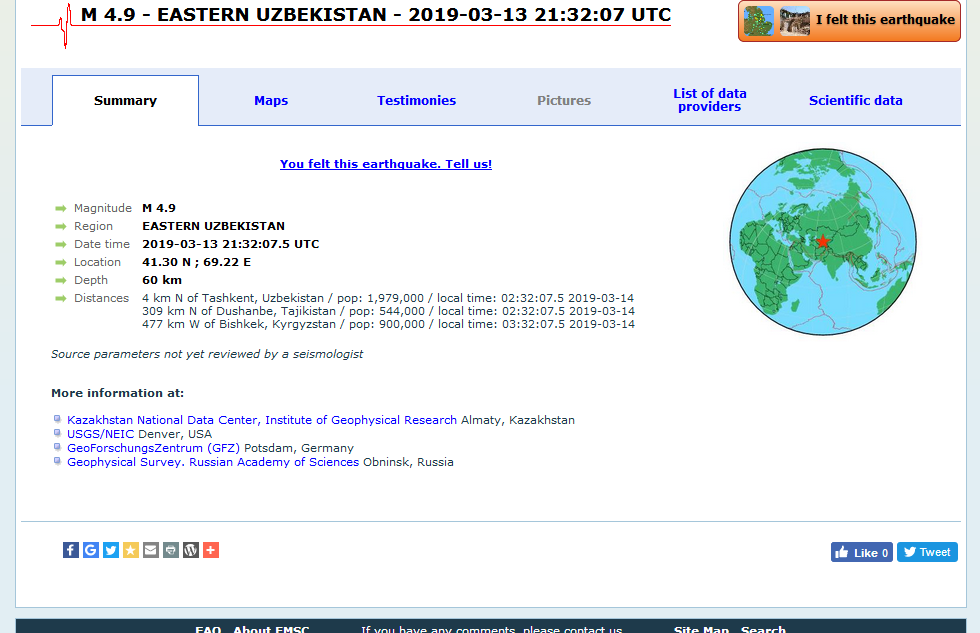
Task: Switch to the Testimonies tab
Action: [x=416, y=100]
